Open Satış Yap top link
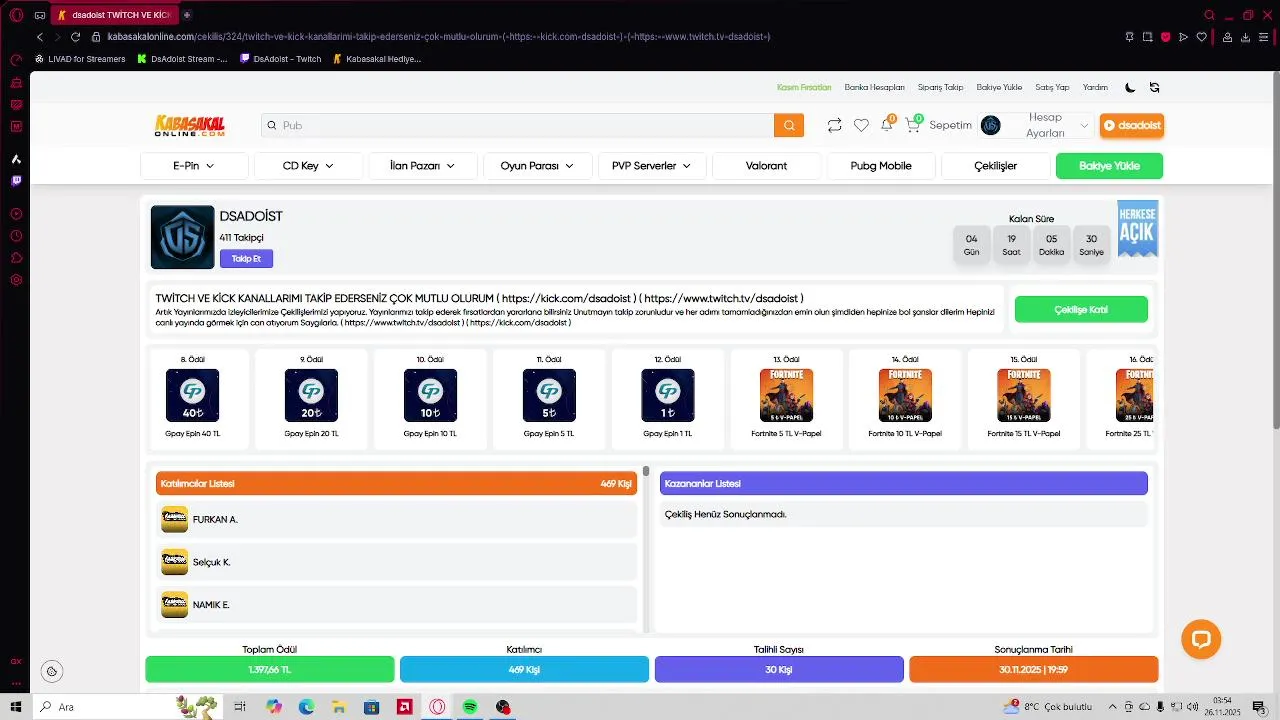The image size is (1280, 720). [x=1052, y=87]
